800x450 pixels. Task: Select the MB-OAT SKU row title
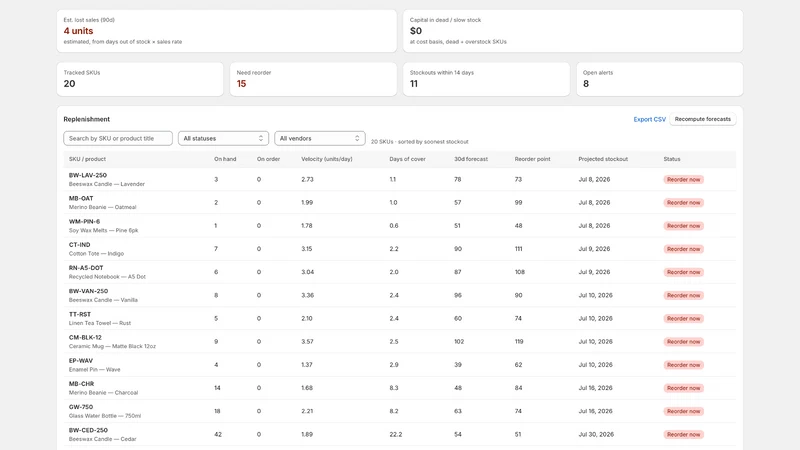click(81, 198)
